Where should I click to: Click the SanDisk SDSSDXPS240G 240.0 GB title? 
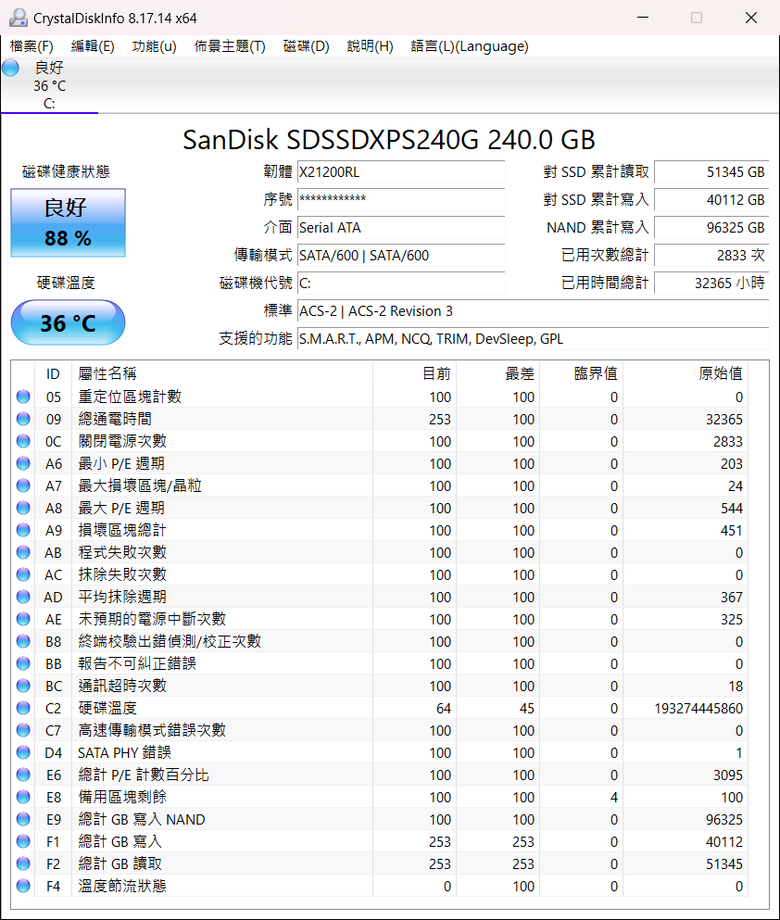(389, 140)
